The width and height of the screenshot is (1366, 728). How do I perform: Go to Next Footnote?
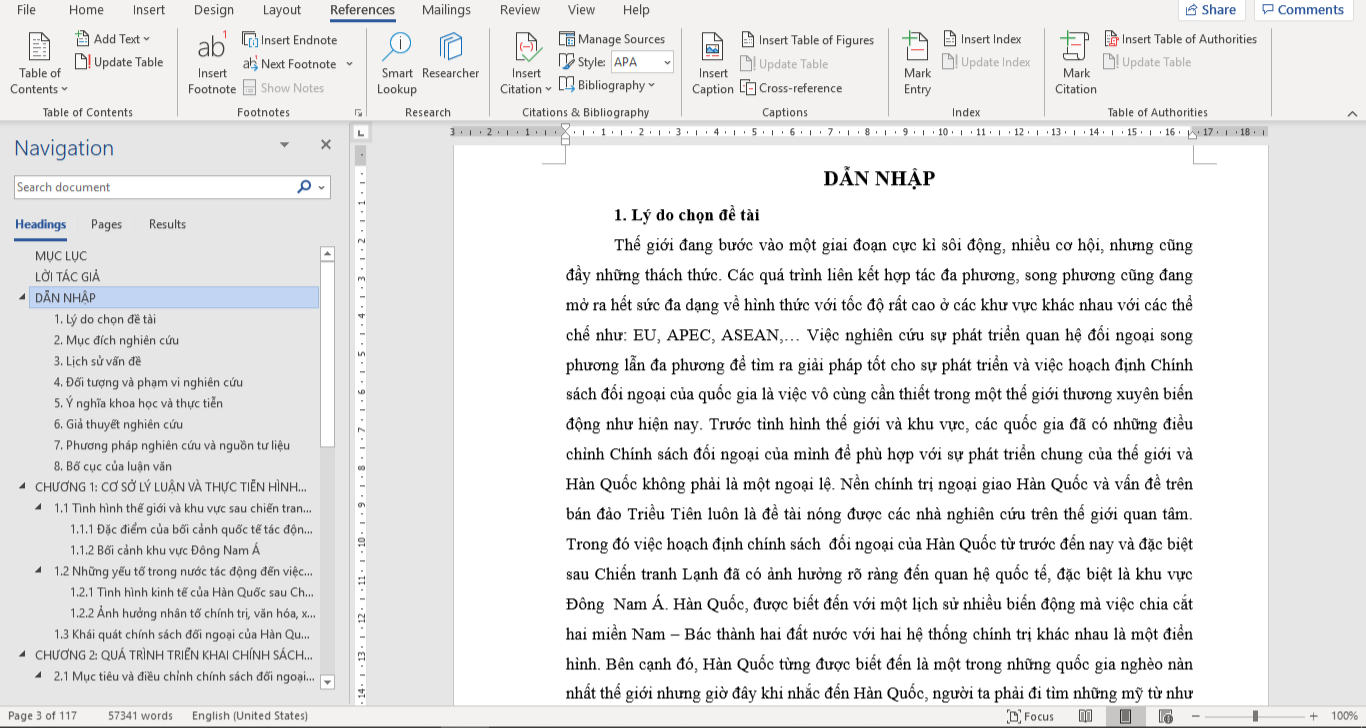(x=290, y=64)
